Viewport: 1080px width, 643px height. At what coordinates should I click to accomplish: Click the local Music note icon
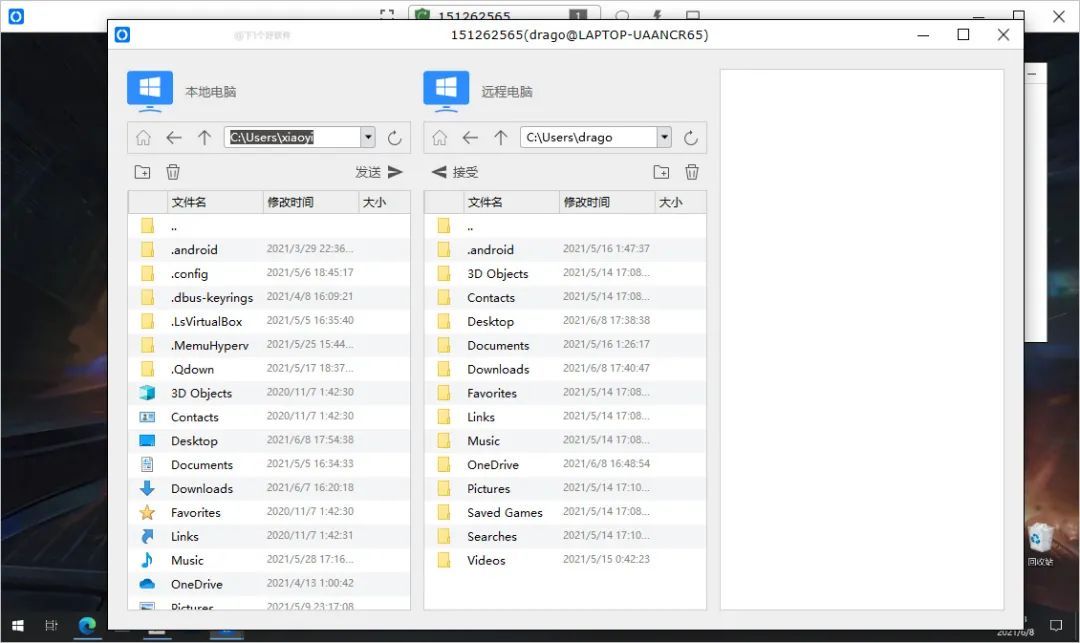(x=147, y=560)
